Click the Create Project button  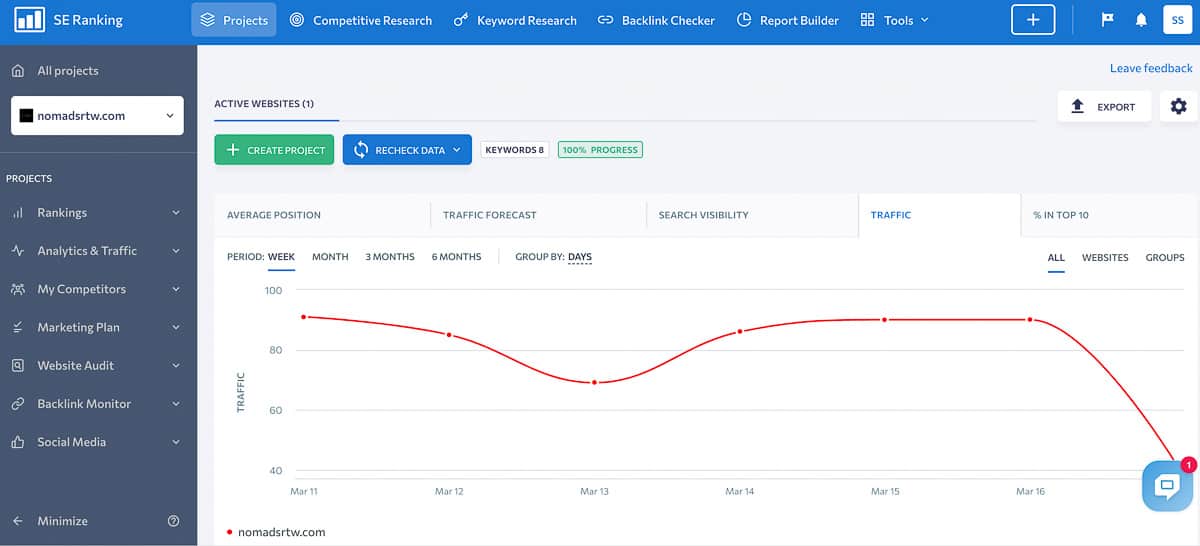click(x=274, y=150)
